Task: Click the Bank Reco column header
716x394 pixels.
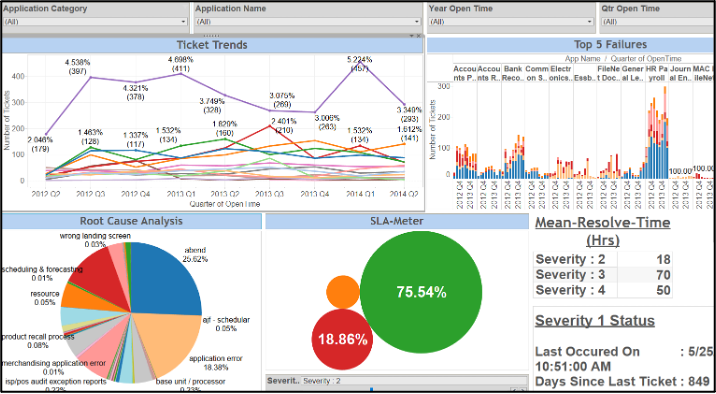Action: (513, 73)
